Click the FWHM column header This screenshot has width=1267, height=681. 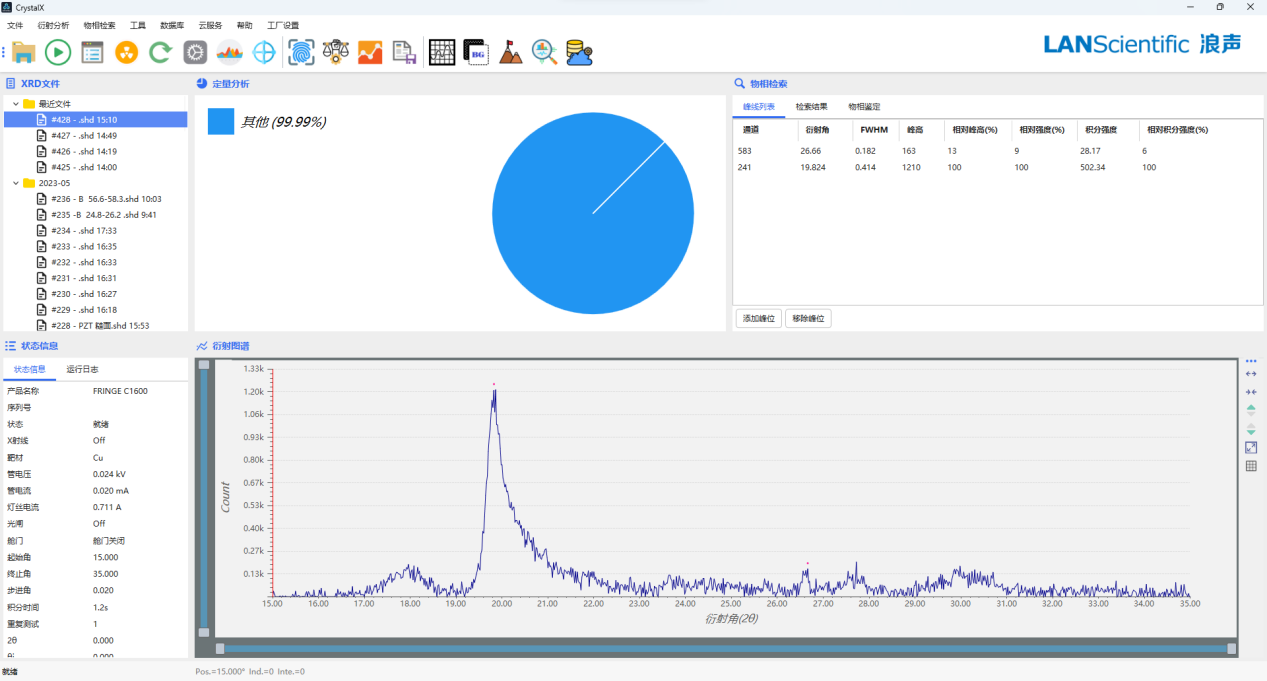tap(874, 130)
